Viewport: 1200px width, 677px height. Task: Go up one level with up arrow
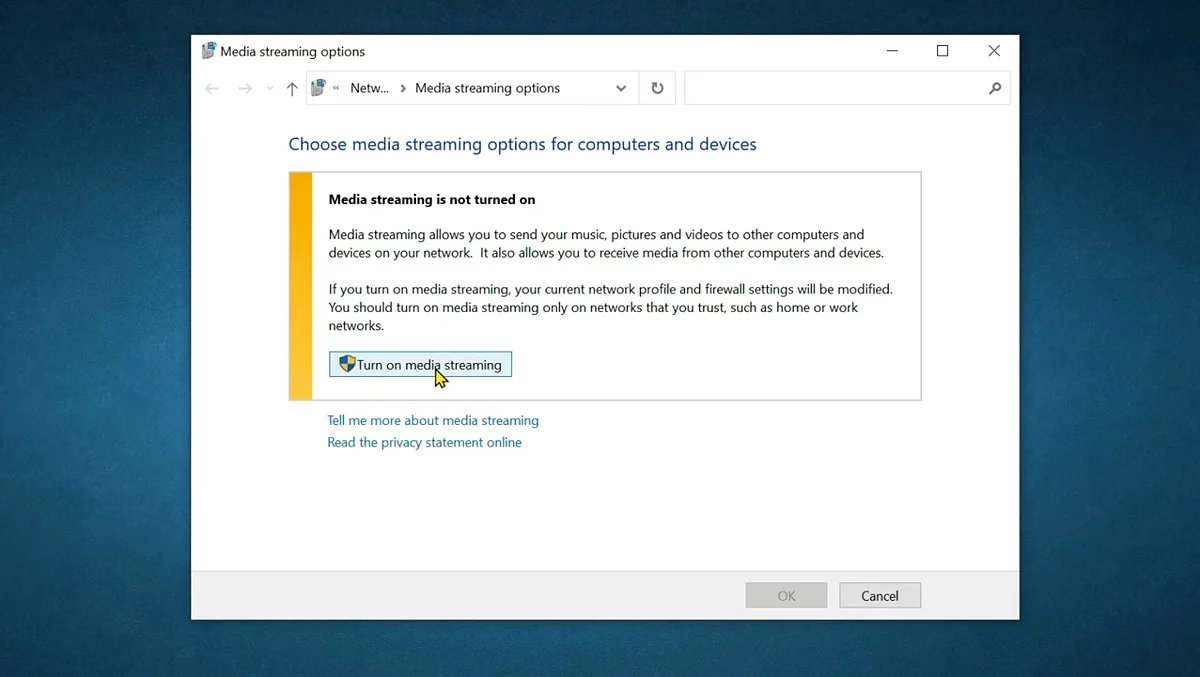[x=292, y=89]
